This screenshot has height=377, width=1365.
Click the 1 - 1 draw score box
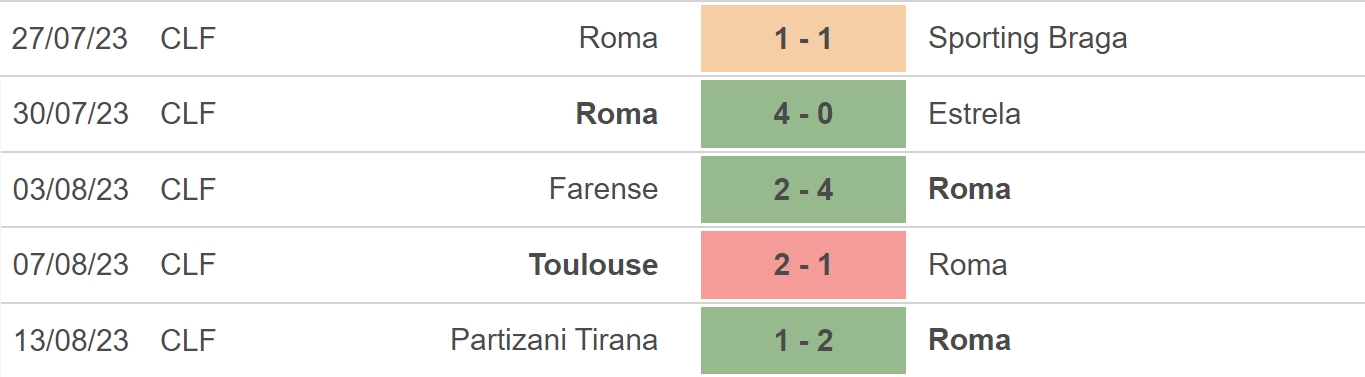803,38
